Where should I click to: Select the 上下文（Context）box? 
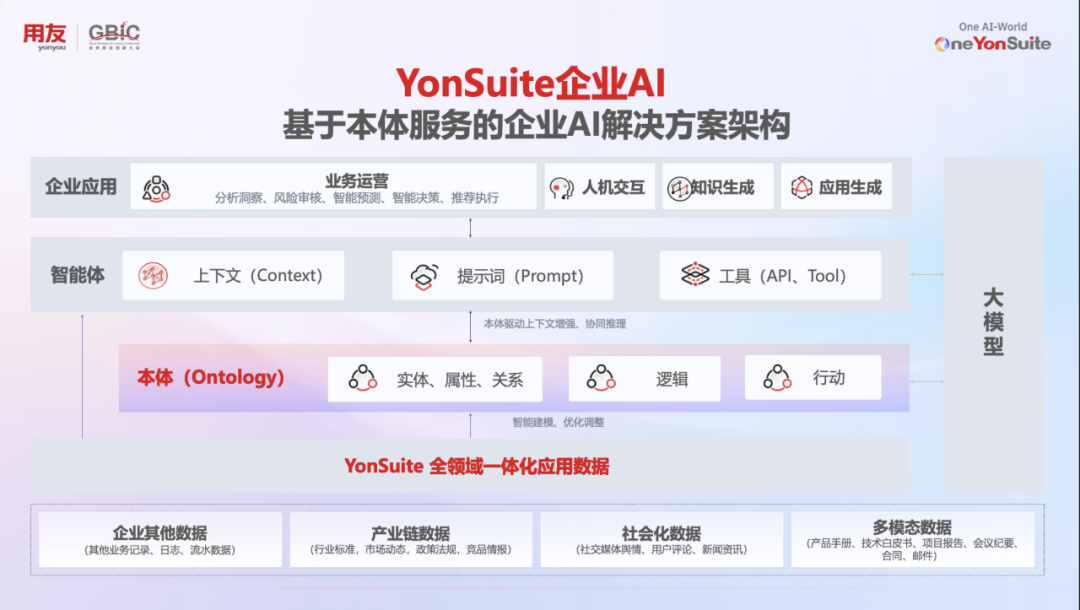click(x=233, y=275)
